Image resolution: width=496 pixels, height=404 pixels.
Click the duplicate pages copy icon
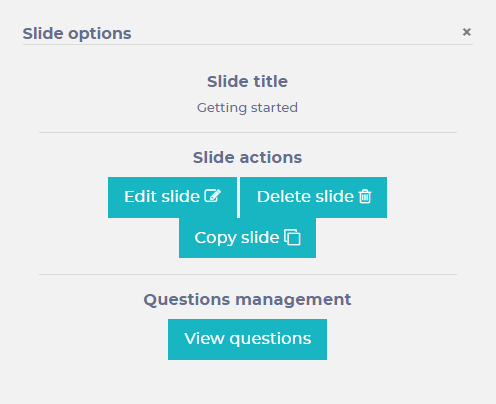pyautogui.click(x=292, y=237)
